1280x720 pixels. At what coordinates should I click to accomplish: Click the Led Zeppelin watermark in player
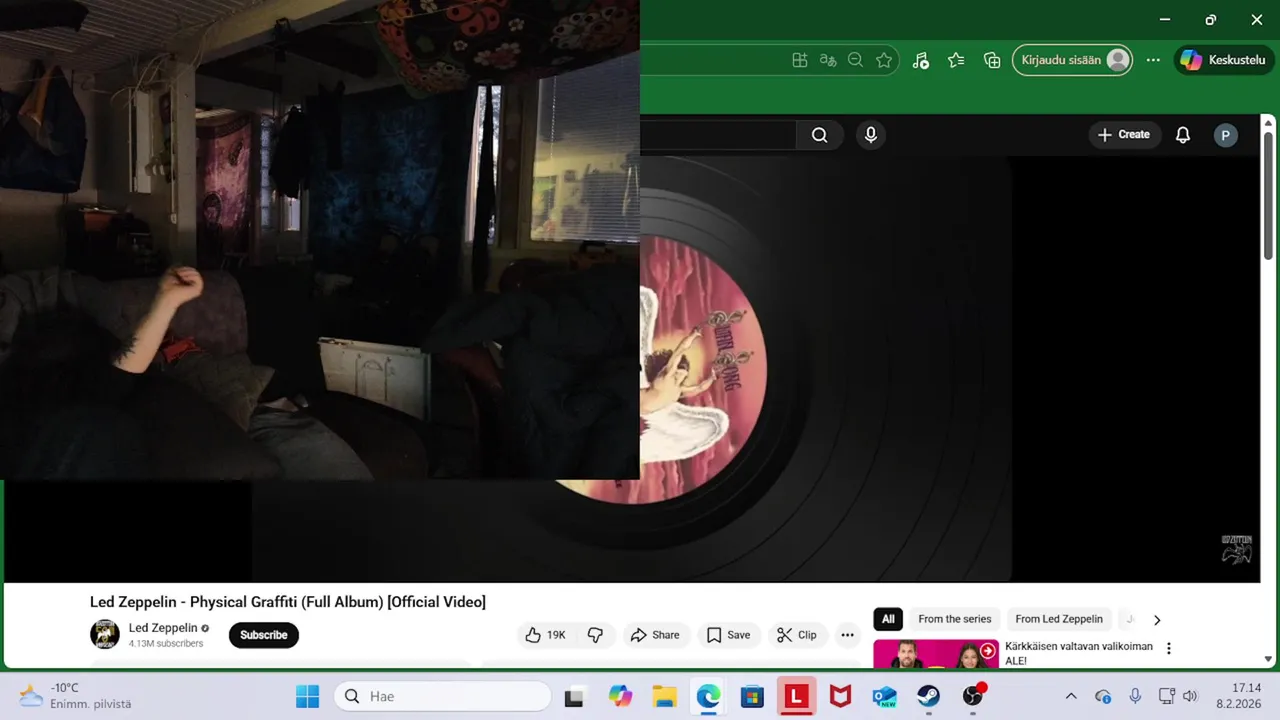(1237, 549)
